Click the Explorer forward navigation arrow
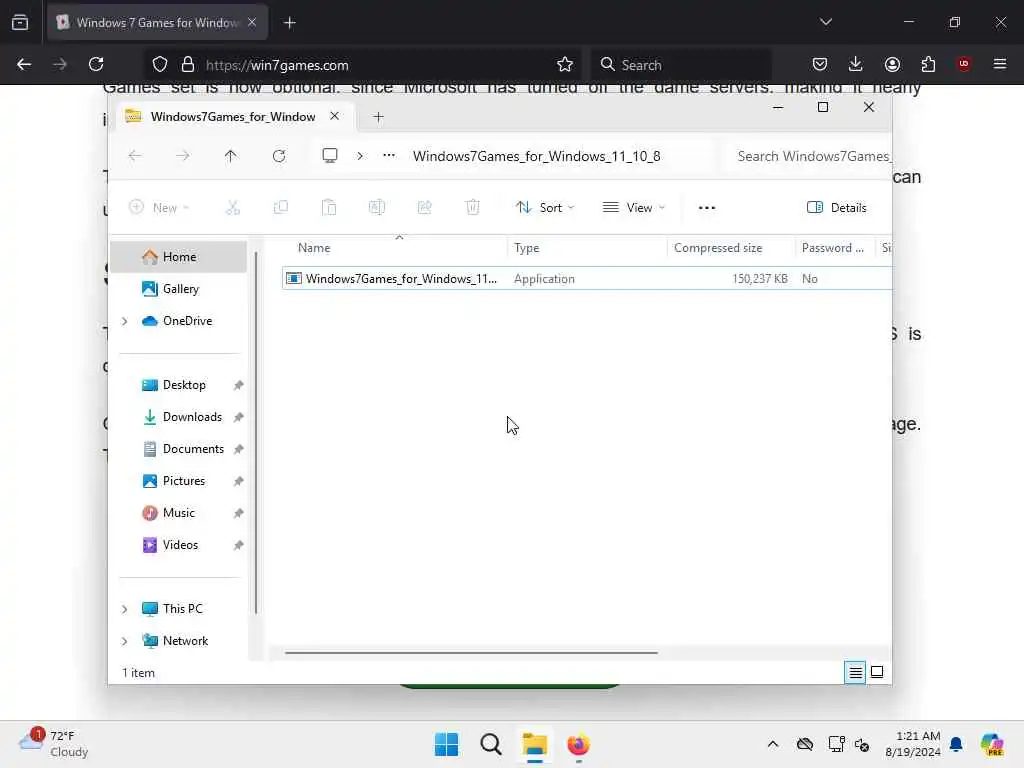Image resolution: width=1024 pixels, height=768 pixels. coord(183,155)
